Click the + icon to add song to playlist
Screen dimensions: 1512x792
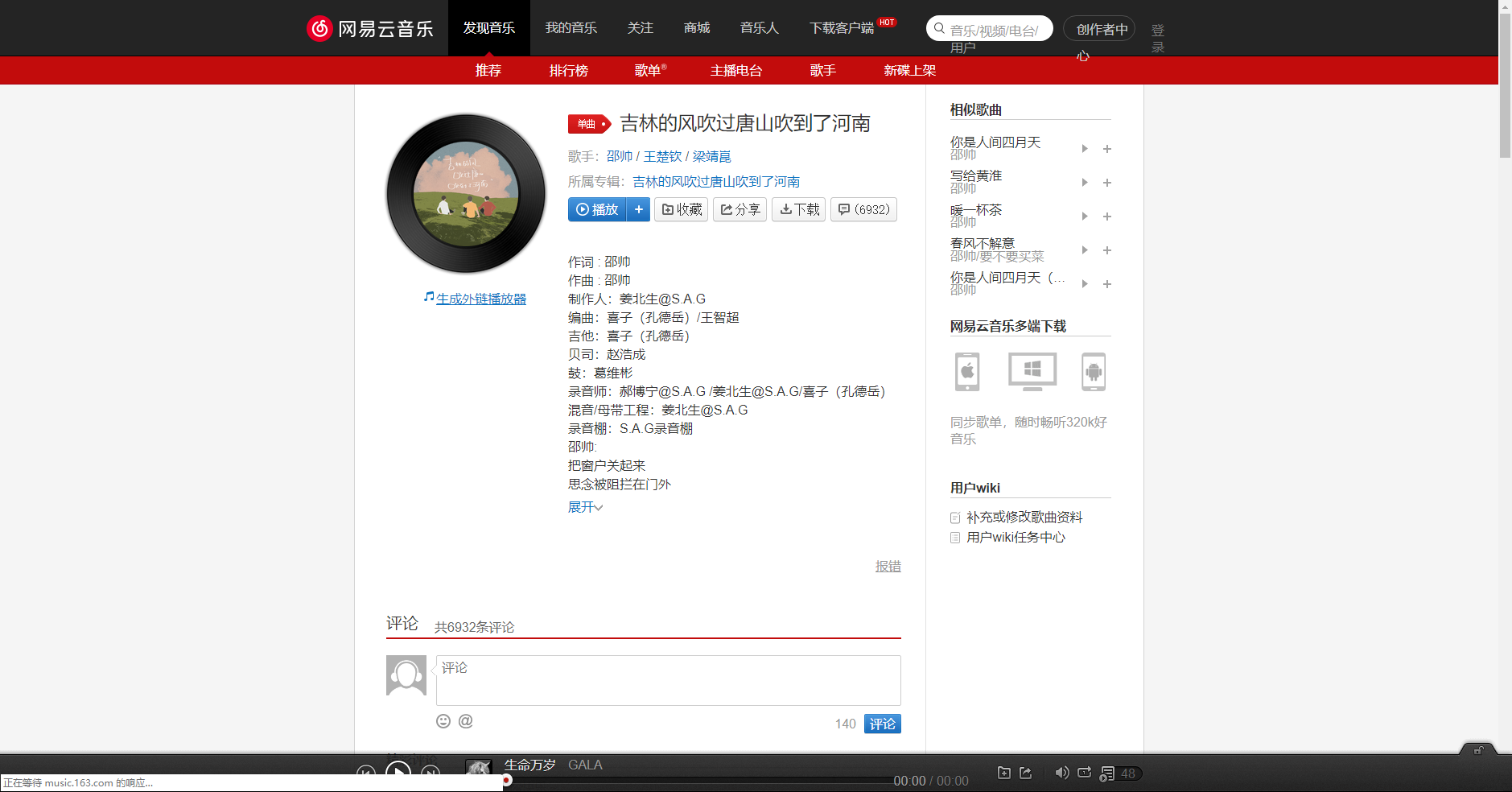(x=638, y=209)
